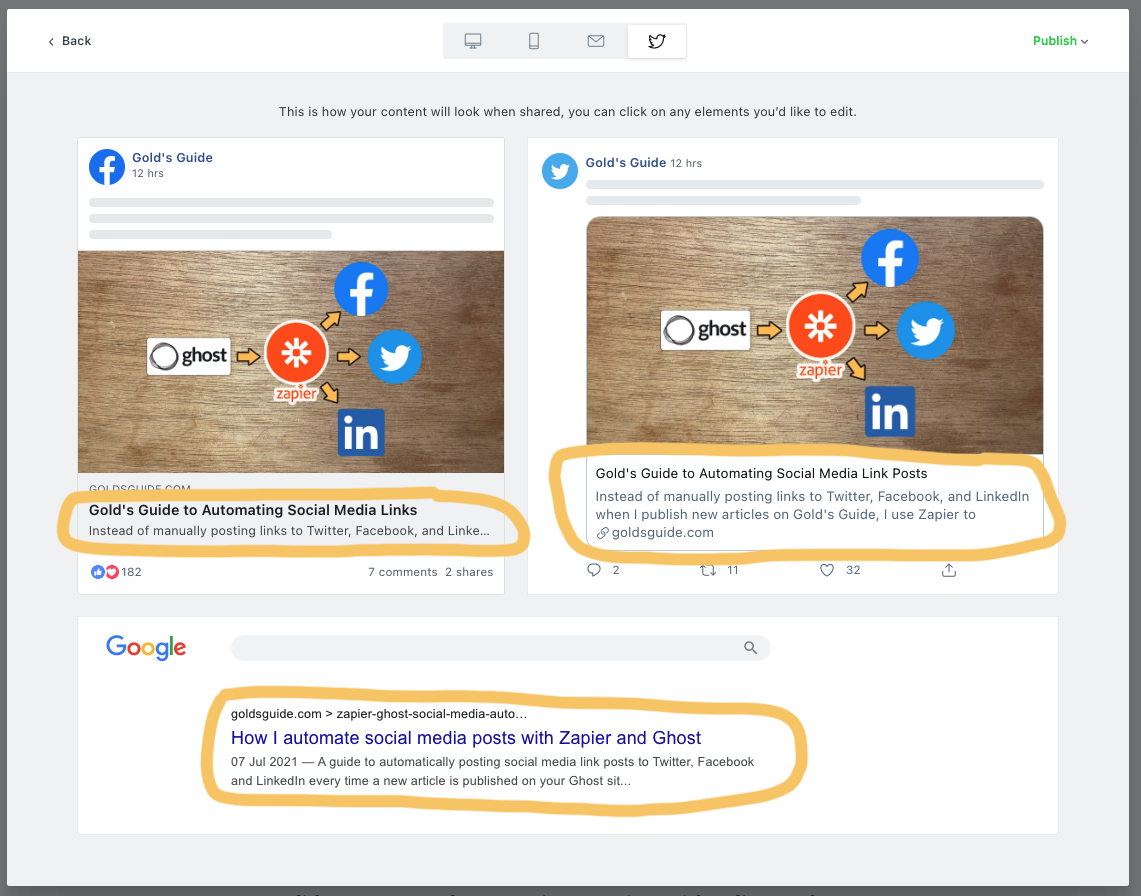Click the Twitter retweet icon
Screen dimensions: 1141x896
click(707, 570)
